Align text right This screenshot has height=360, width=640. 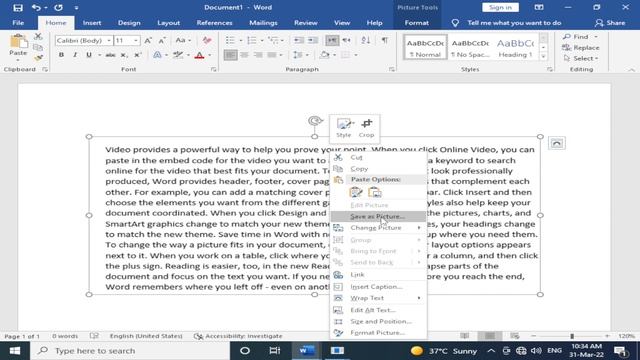point(258,55)
